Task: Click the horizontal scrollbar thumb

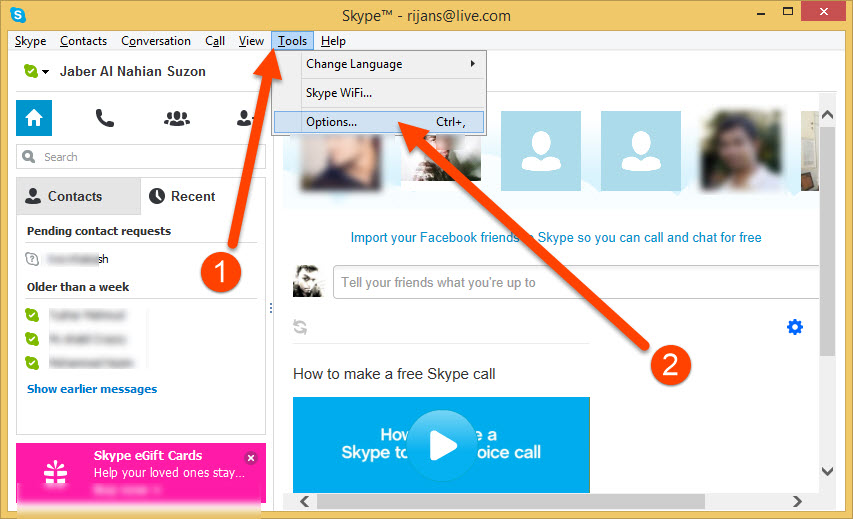Action: point(511,501)
